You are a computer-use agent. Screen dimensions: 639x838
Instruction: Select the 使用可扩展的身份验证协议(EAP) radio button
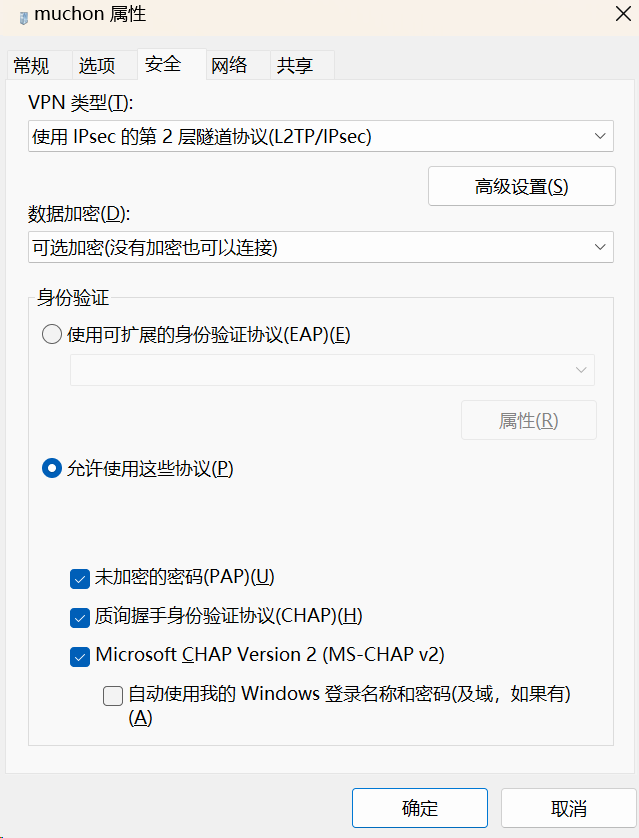tap(52, 335)
